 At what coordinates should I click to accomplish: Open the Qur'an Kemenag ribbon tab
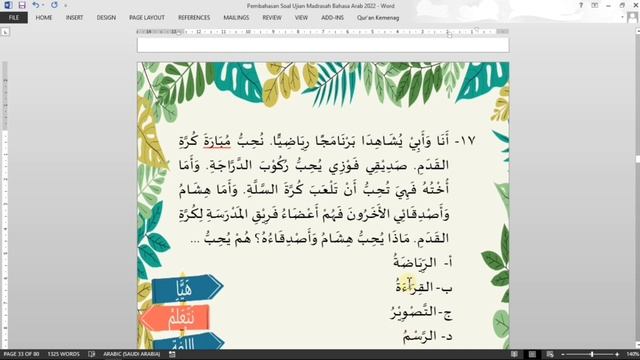[378, 18]
